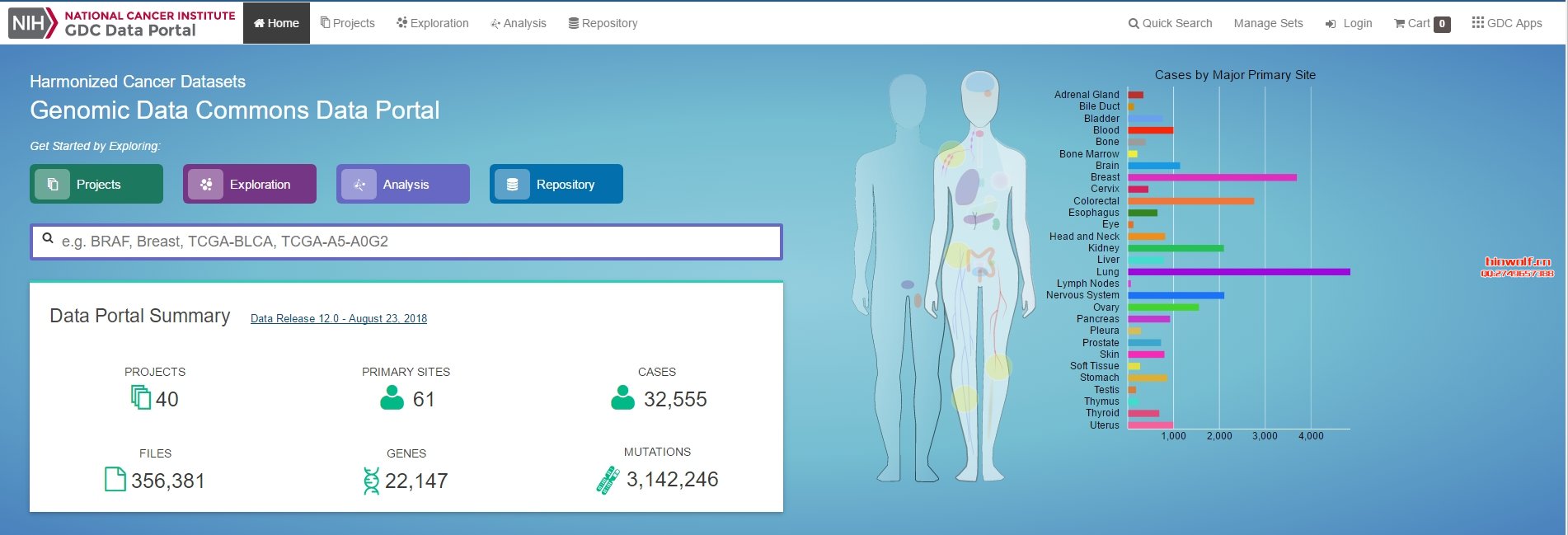Screen dimensions: 1568x535
Task: Click the Bone Marrow chart label
Action: [x=1089, y=154]
